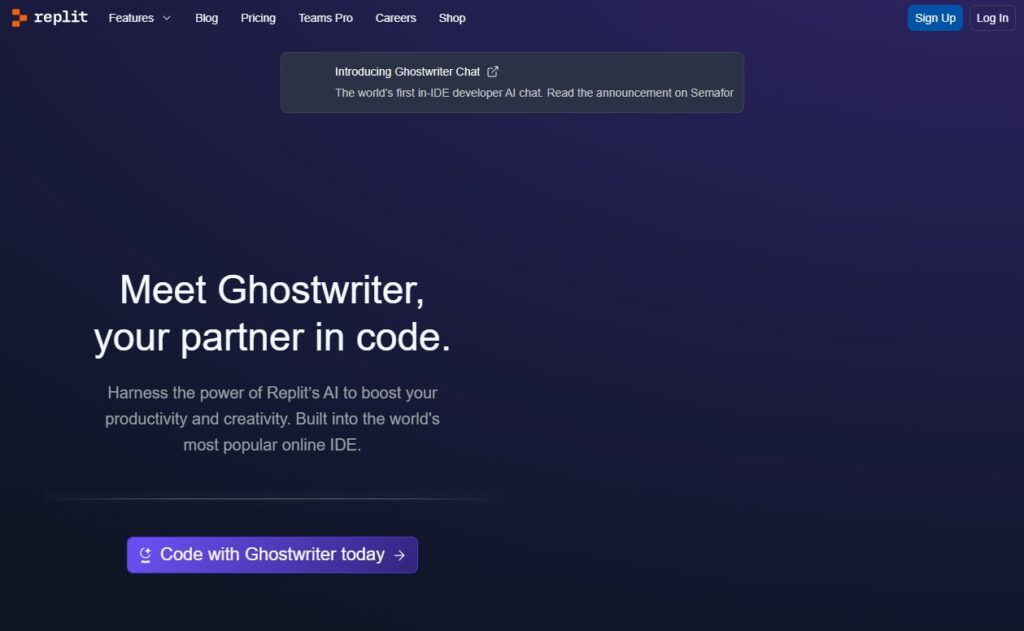Click the Sign Up button
The image size is (1024, 631).
tap(934, 17)
